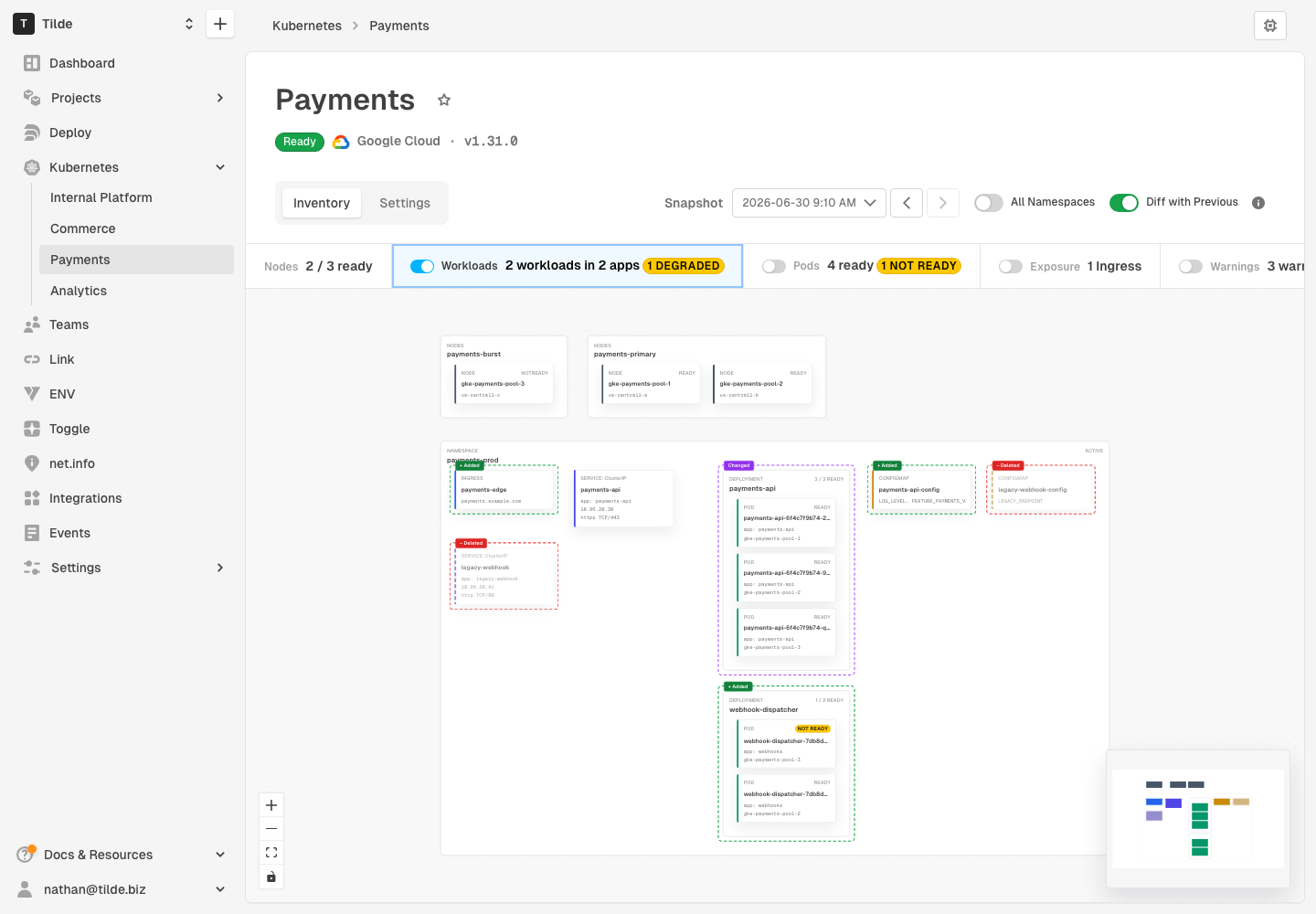Click the Projects sidebar icon
Viewport: 1316px width, 914px height.
[x=32, y=98]
